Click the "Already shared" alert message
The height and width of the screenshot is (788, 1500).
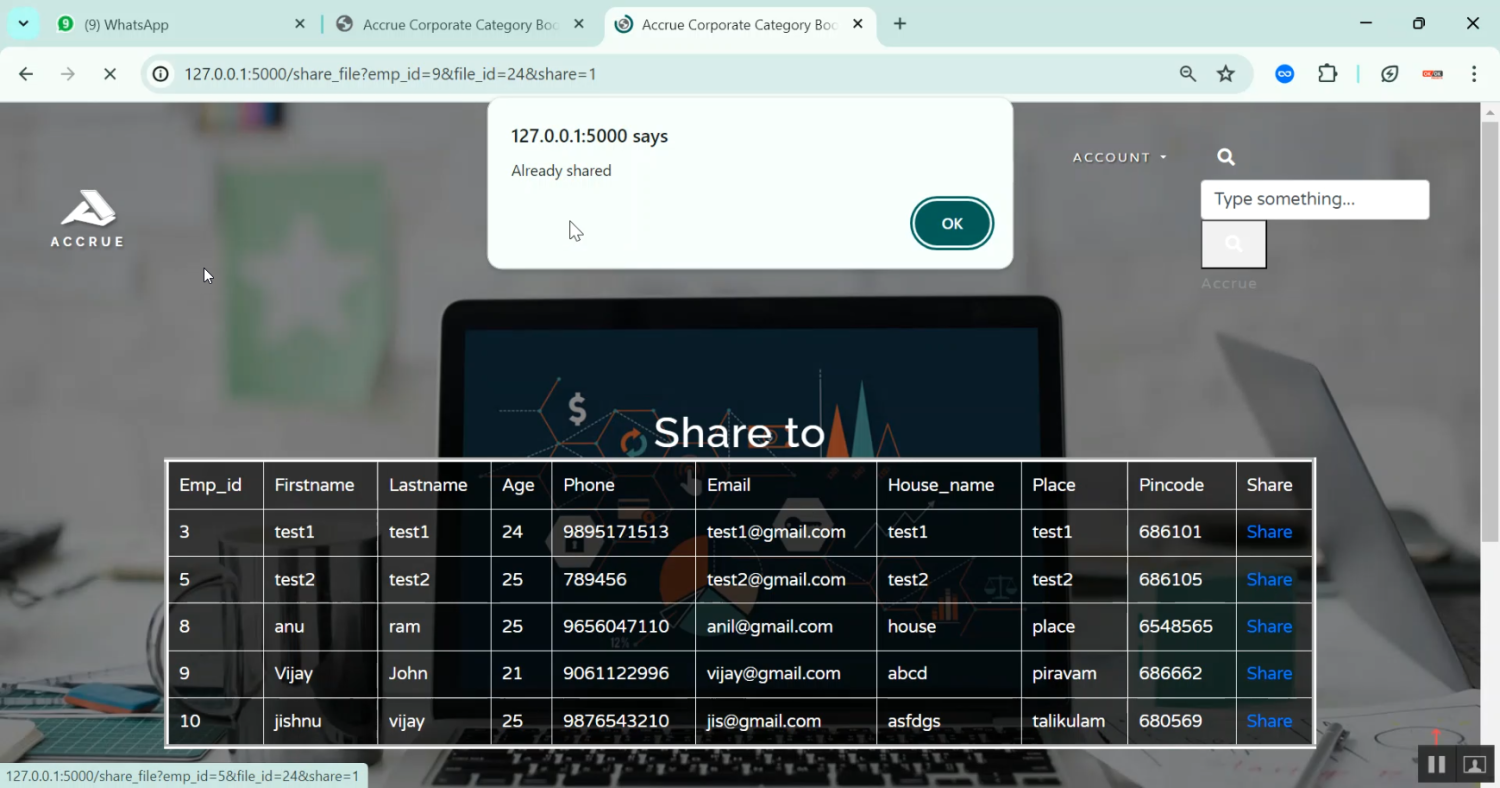[x=561, y=171]
